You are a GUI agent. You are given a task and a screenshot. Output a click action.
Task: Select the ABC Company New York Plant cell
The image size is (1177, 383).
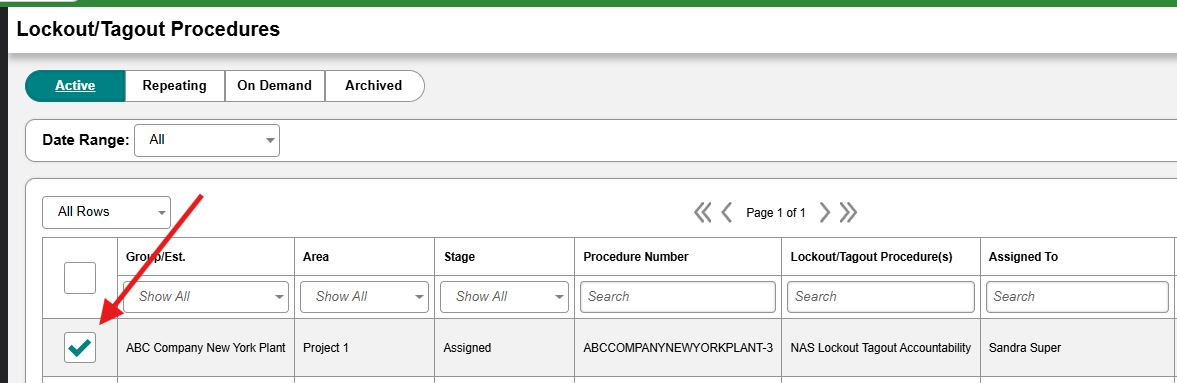(206, 348)
